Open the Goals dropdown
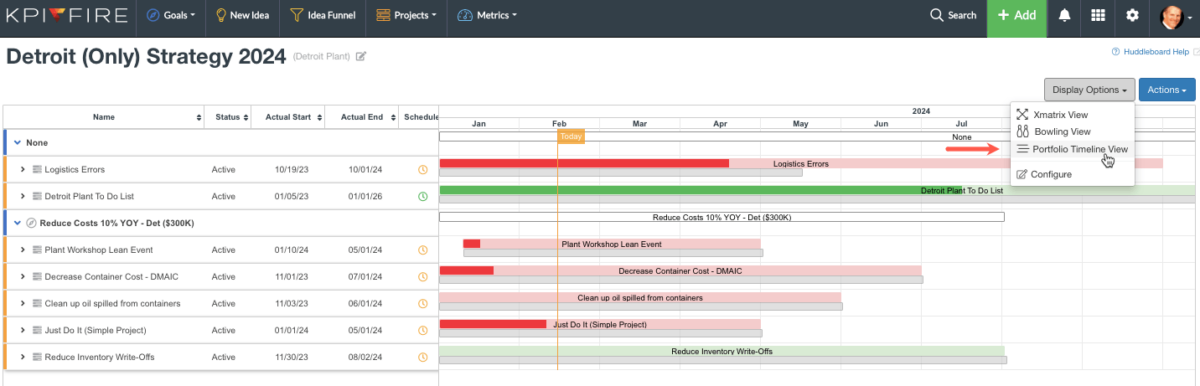The width and height of the screenshot is (1200, 386). 171,15
